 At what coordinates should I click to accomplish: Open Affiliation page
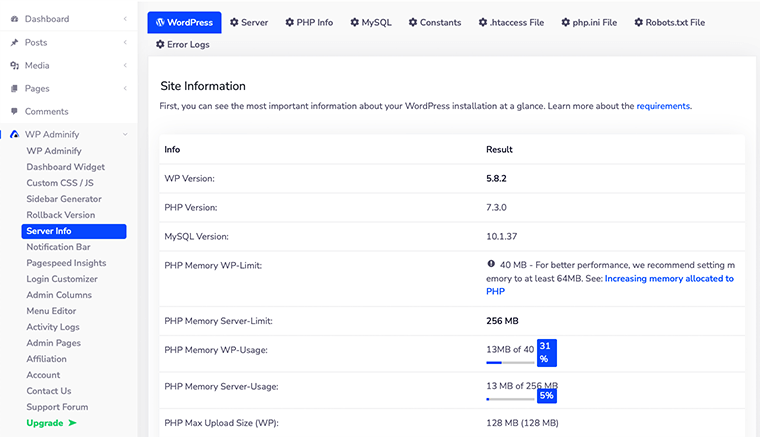coord(47,359)
